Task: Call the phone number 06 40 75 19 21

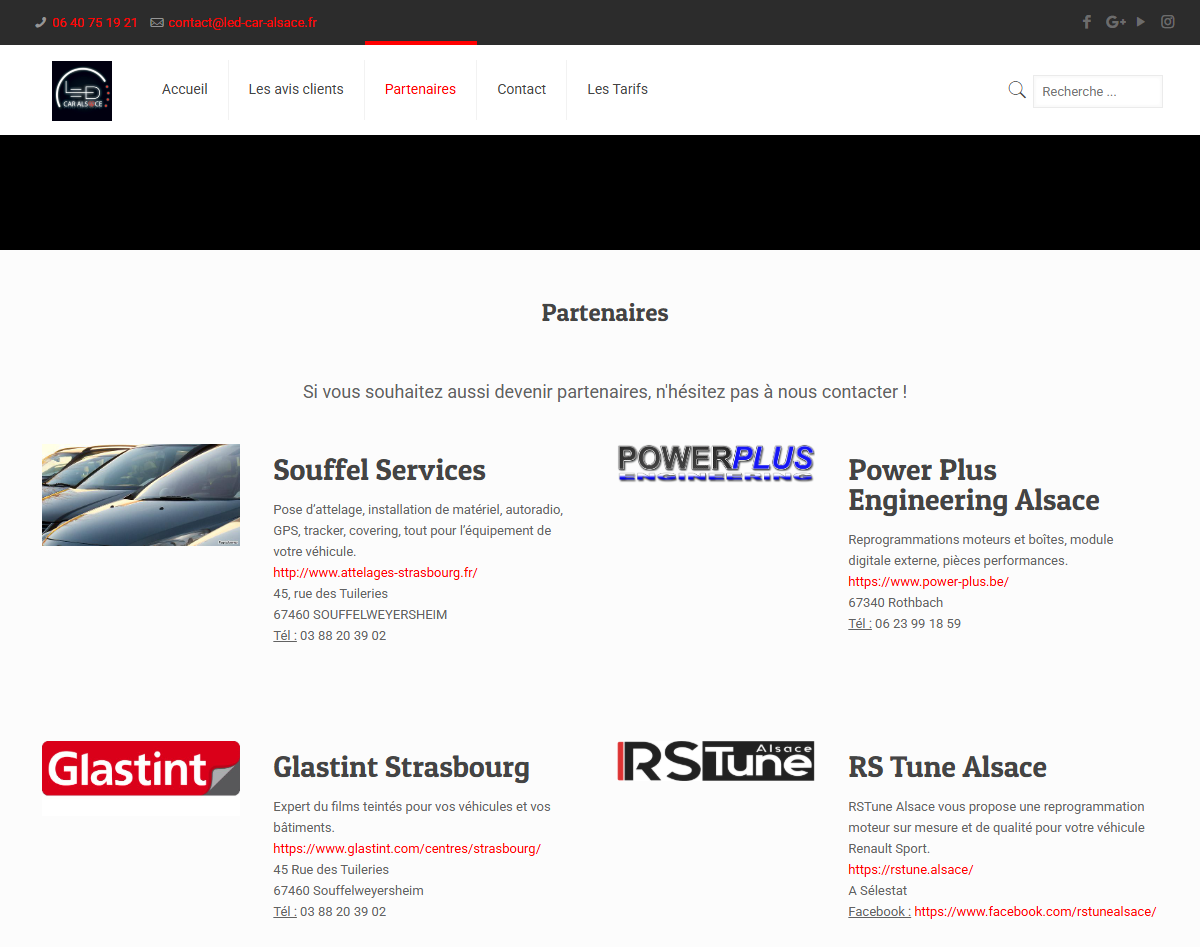Action: (x=95, y=22)
